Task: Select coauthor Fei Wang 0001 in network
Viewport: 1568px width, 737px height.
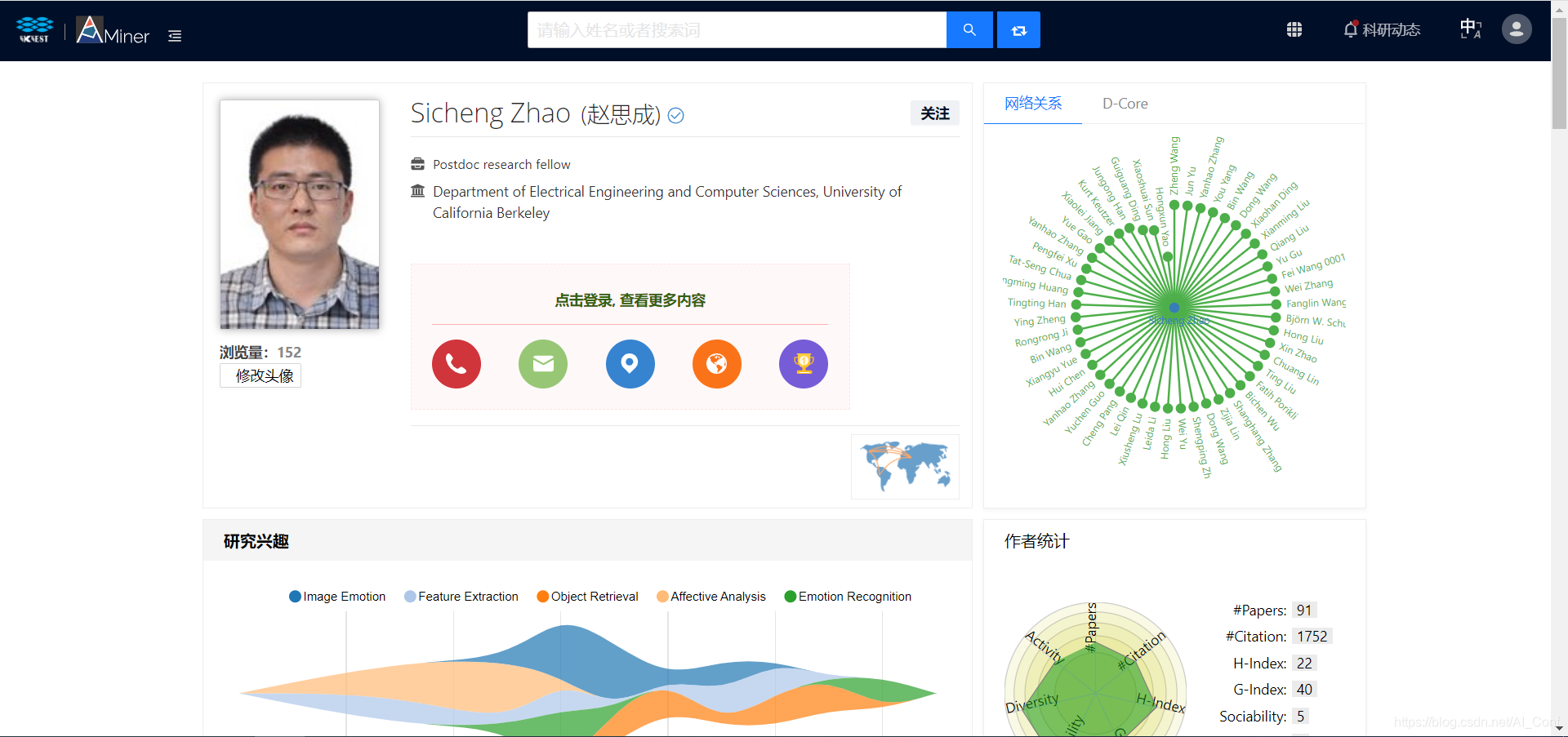Action: point(1313,266)
